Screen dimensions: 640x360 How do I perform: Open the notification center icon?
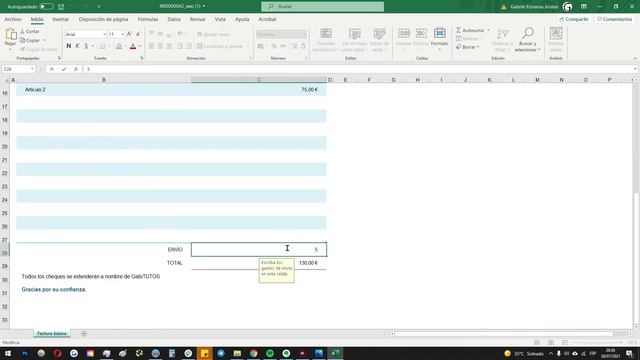629,353
